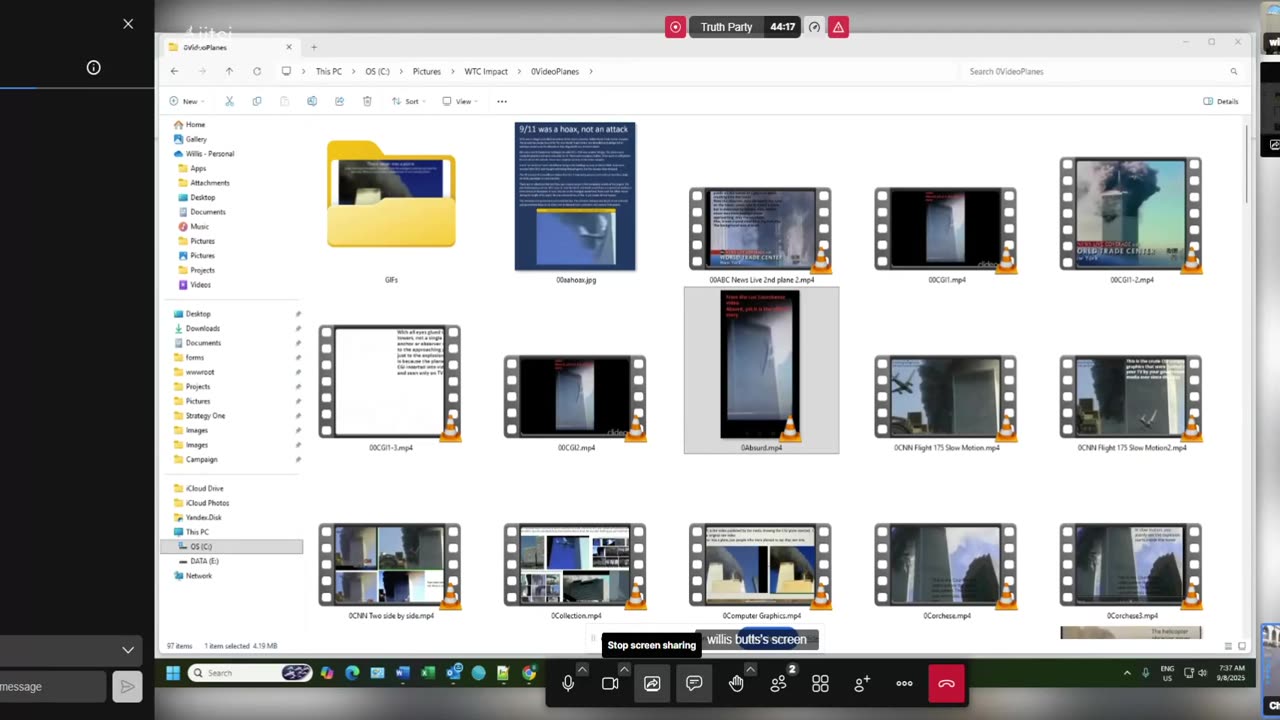Viewport: 1280px width, 720px height.
Task: Click WTC Impact in the address breadcrumb
Action: tap(486, 72)
